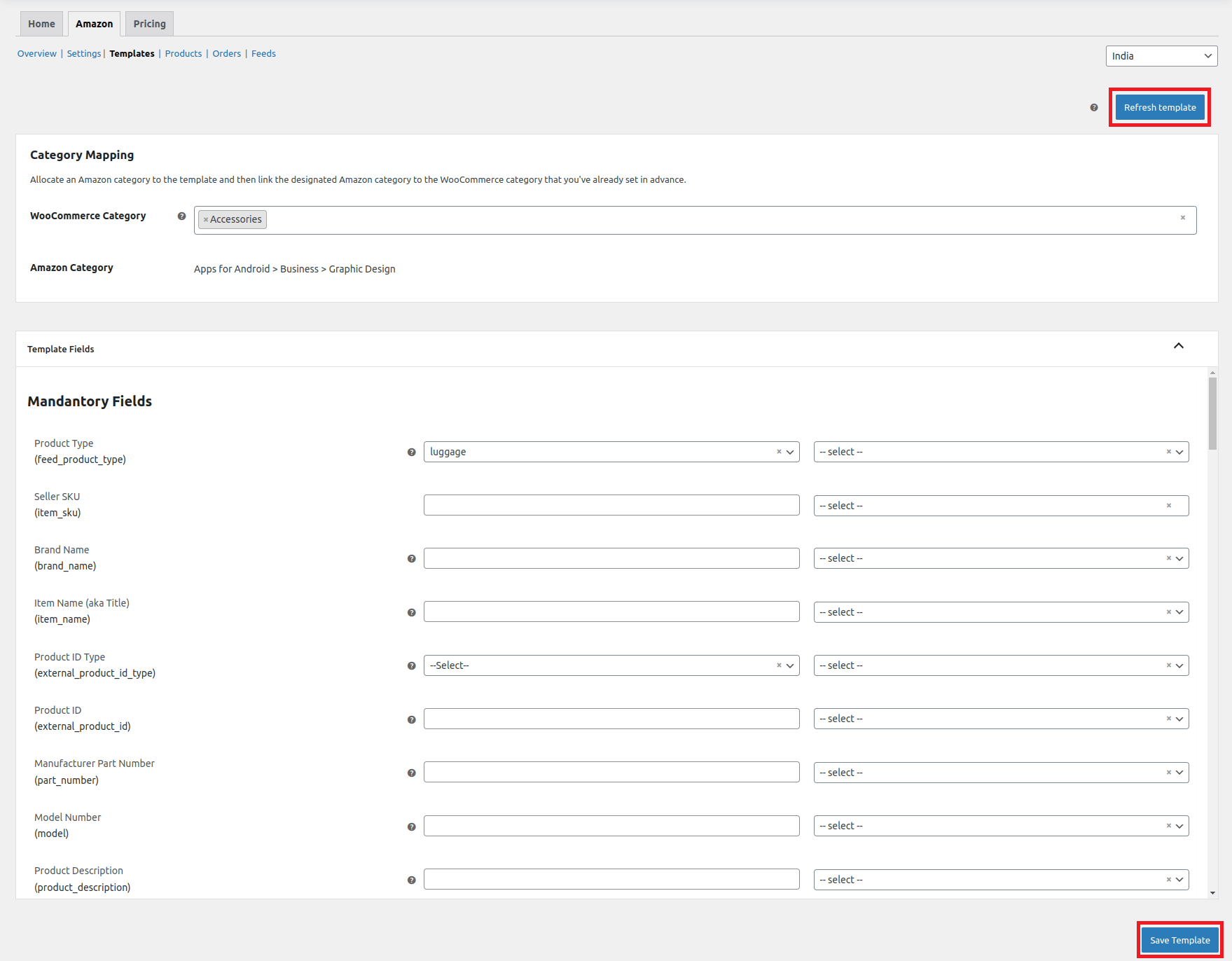The width and height of the screenshot is (1232, 961).
Task: Click the help icon left of Refresh template
Action: point(1093,107)
